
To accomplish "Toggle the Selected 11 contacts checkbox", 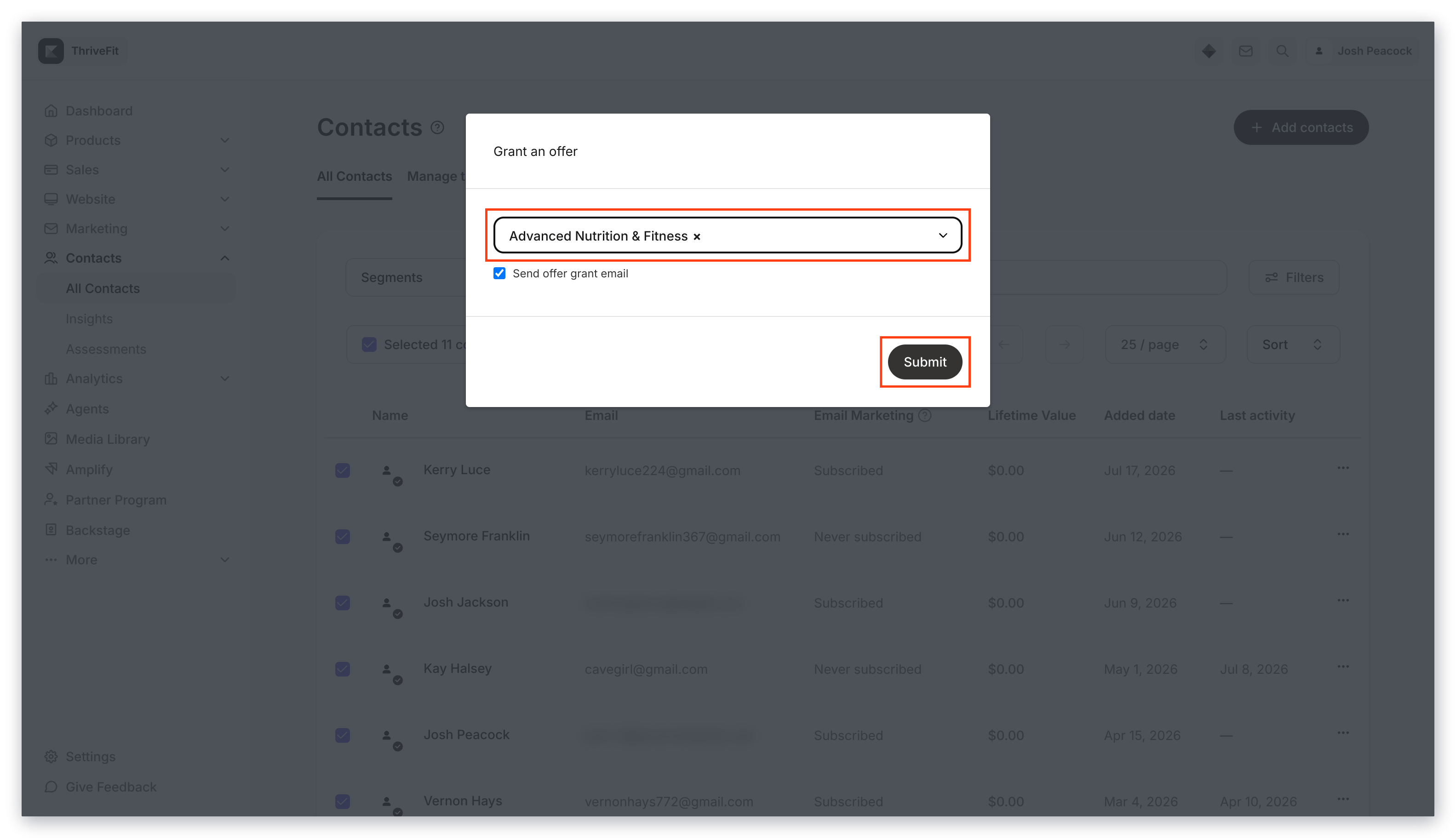I will 369,344.
